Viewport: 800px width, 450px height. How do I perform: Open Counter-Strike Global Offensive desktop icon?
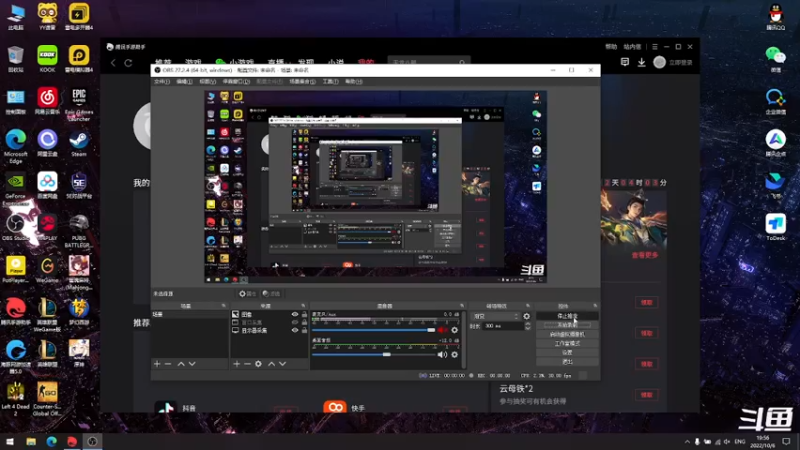tap(47, 399)
